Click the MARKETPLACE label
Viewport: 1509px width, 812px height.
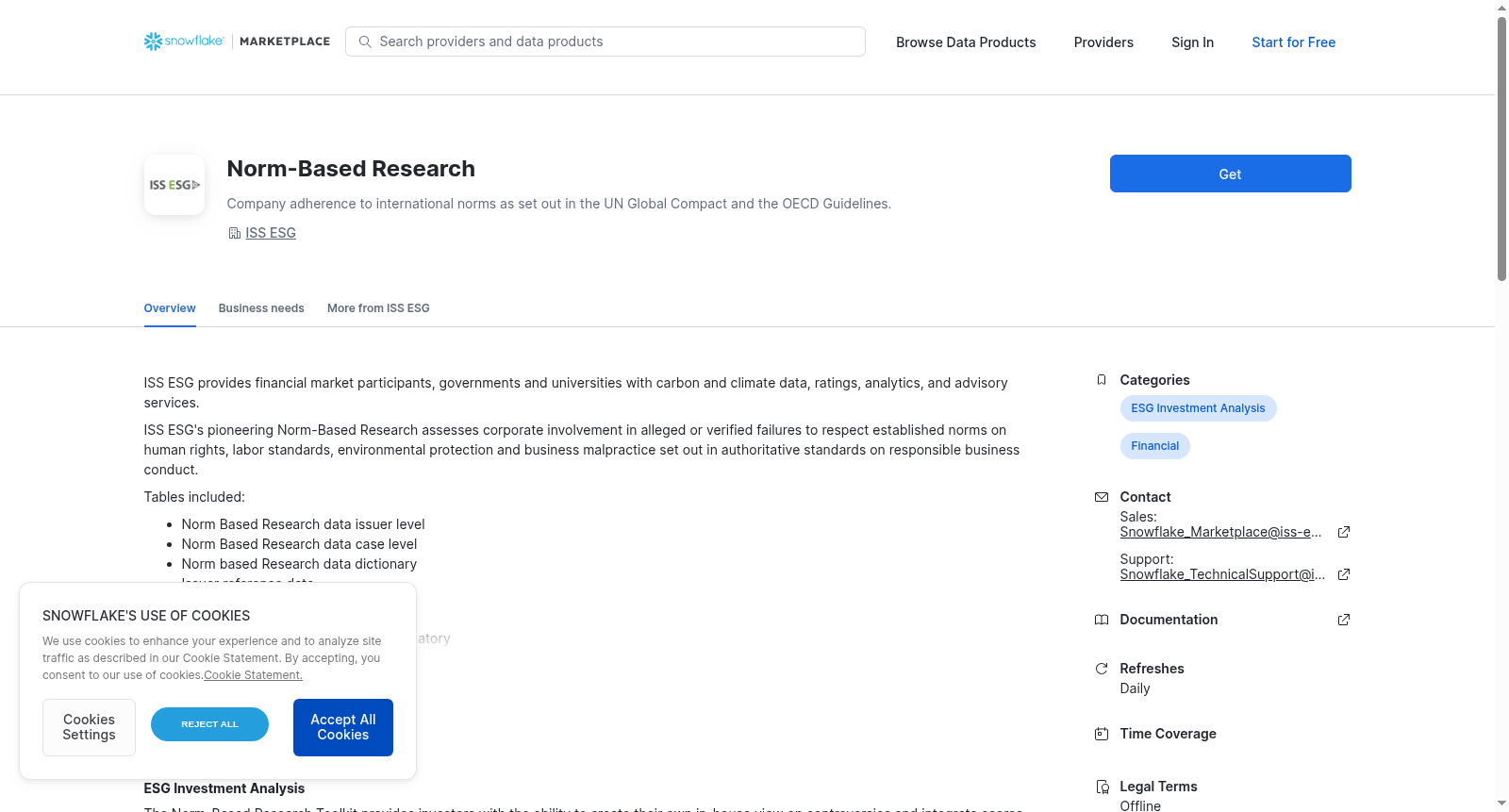(285, 41)
